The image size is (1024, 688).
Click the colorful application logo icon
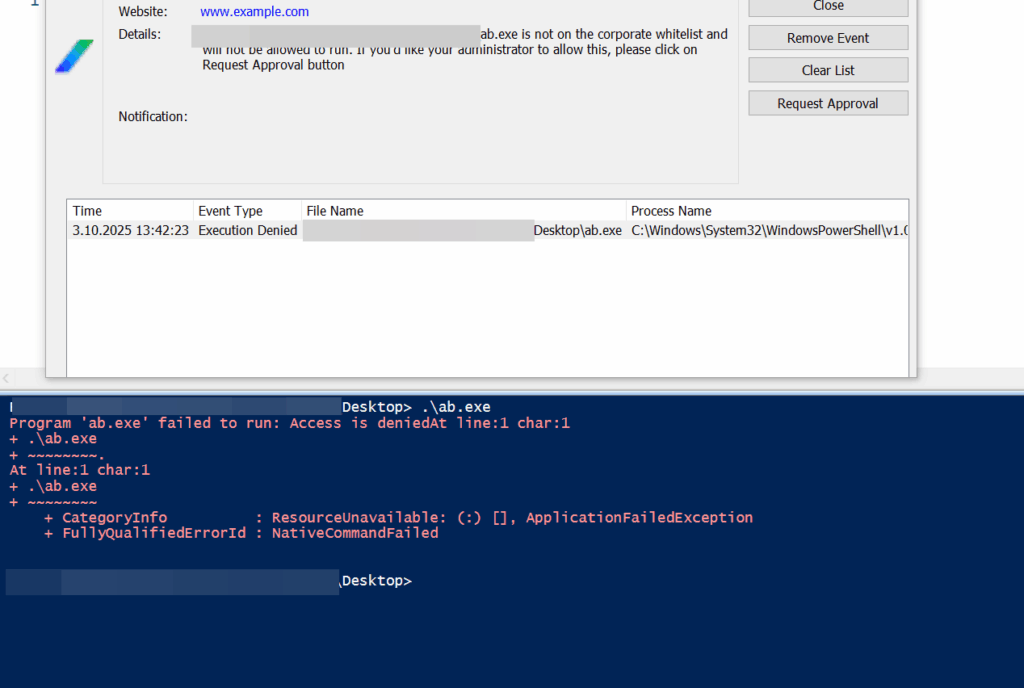[x=74, y=57]
